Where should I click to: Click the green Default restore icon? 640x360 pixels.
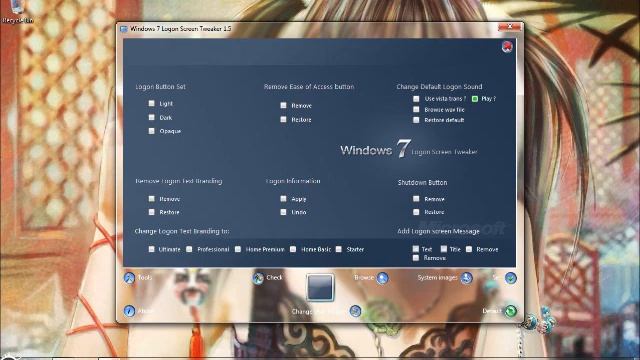point(510,311)
